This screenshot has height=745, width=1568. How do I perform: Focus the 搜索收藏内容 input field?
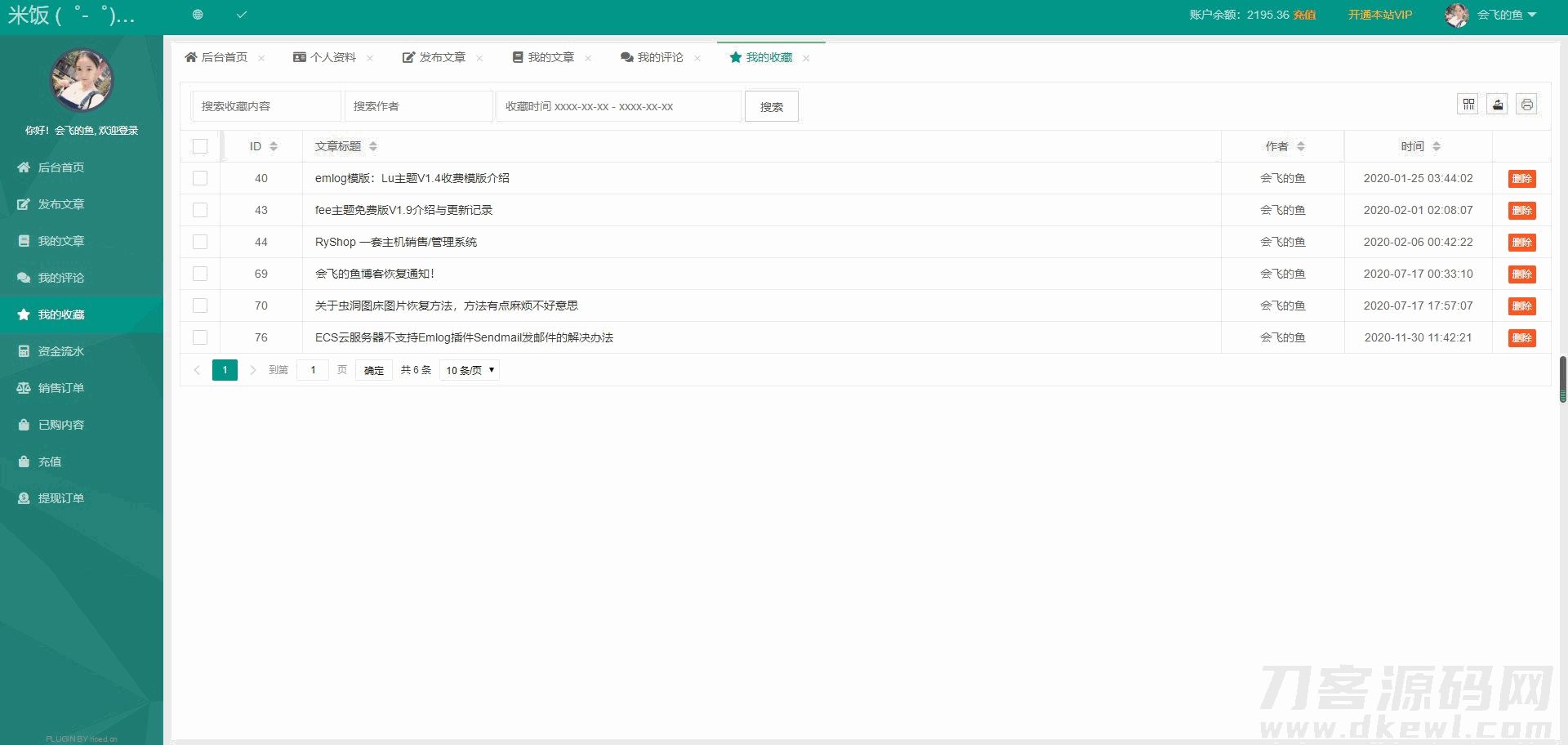coord(265,106)
